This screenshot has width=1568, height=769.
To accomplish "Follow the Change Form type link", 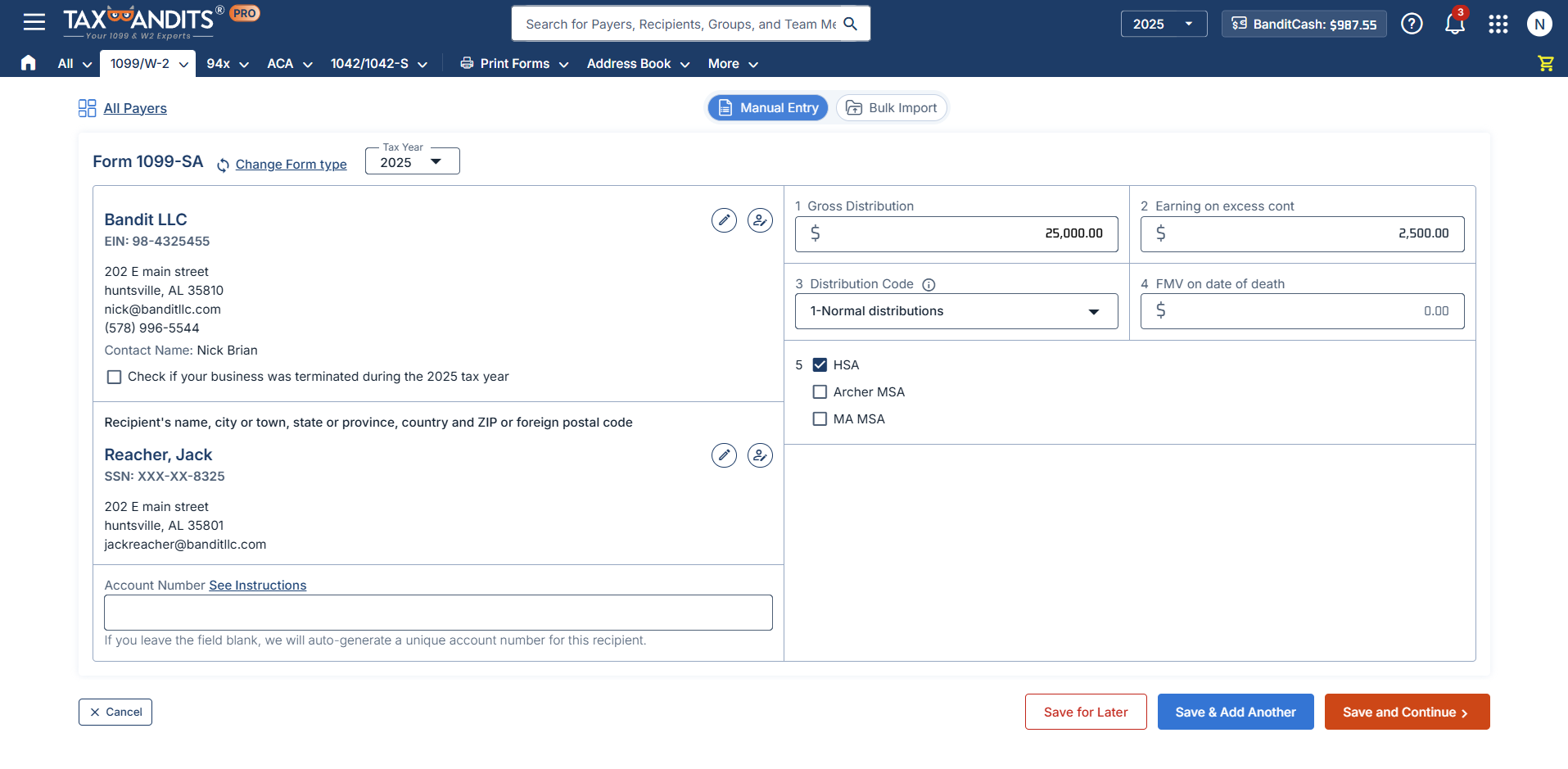I will pos(291,165).
